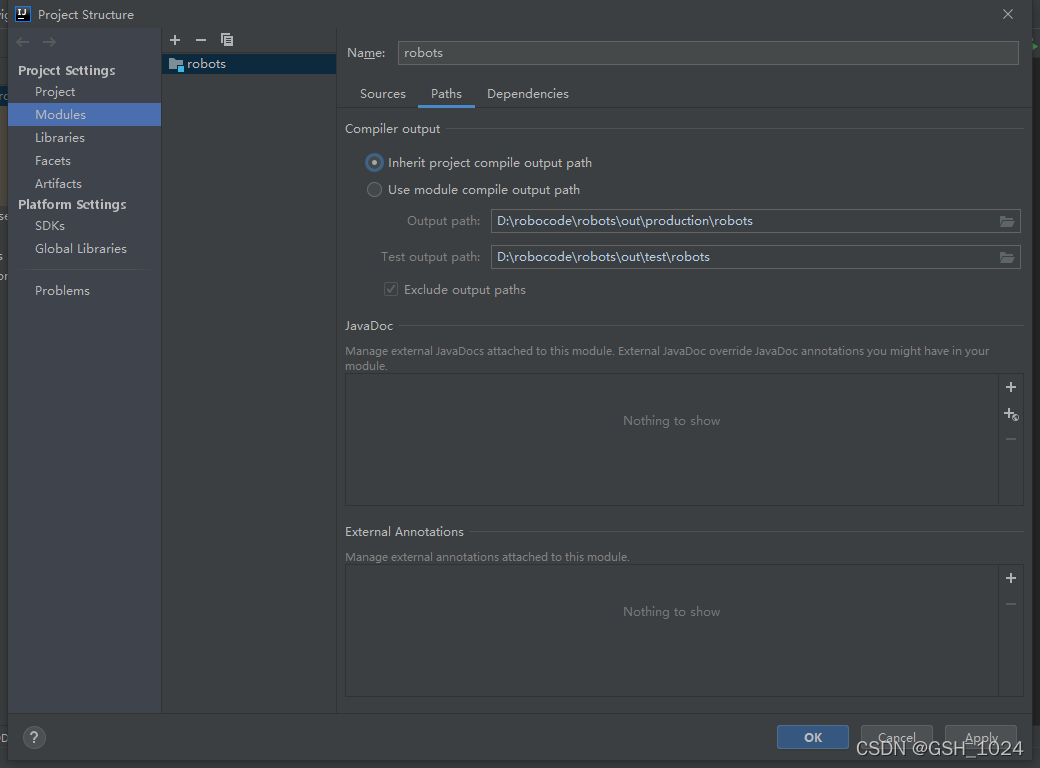Click the module Name input field

(x=708, y=53)
